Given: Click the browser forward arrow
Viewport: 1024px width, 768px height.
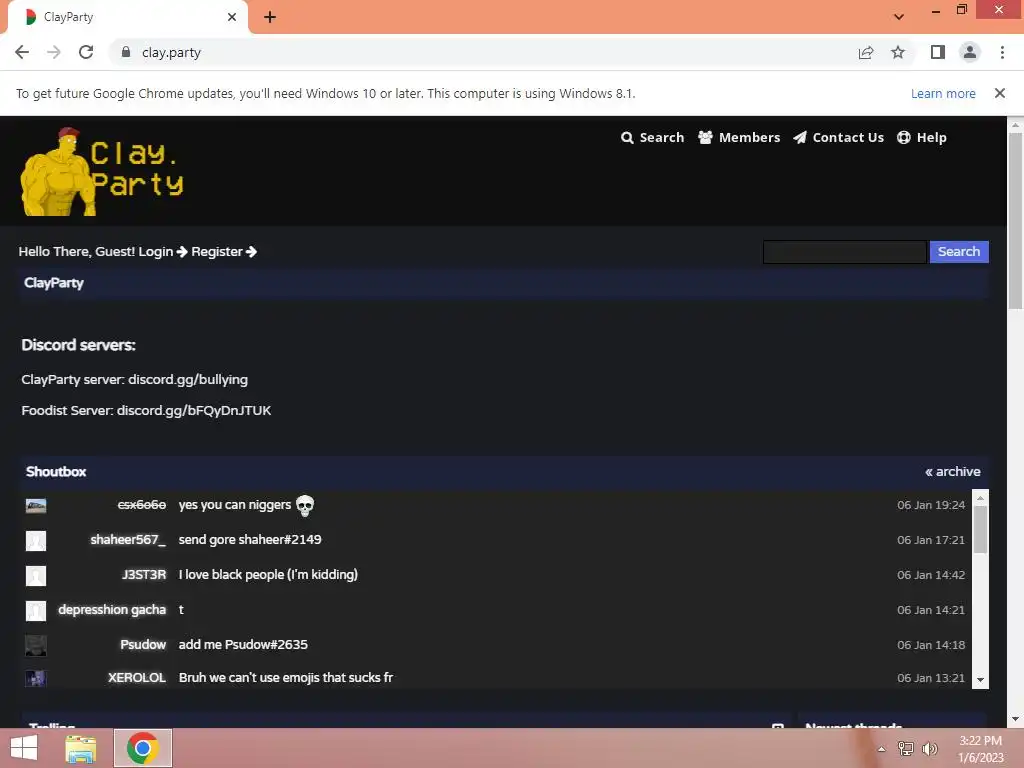Looking at the screenshot, I should (x=54, y=52).
